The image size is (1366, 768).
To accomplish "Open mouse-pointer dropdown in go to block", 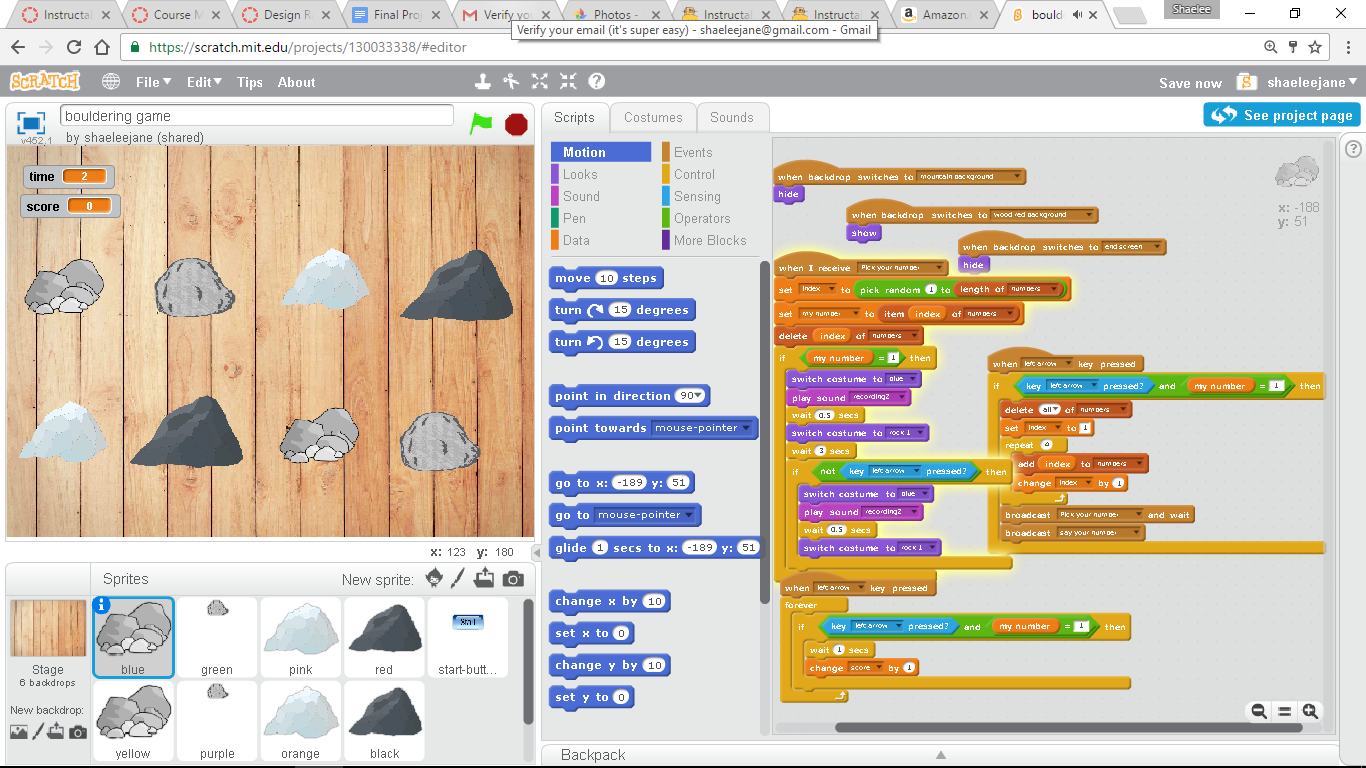I will click(x=688, y=515).
